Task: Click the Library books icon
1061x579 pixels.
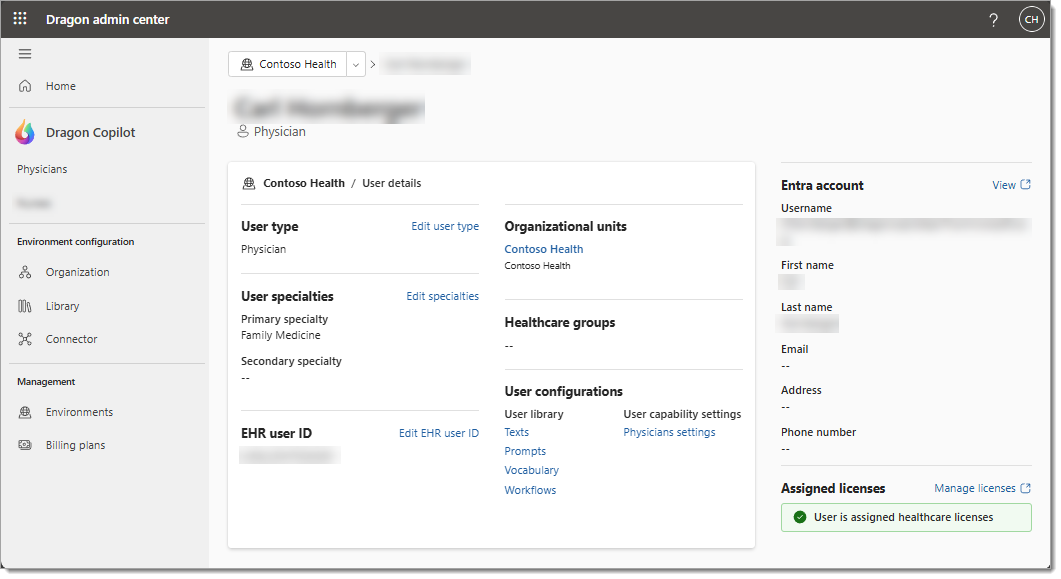Action: [25, 306]
